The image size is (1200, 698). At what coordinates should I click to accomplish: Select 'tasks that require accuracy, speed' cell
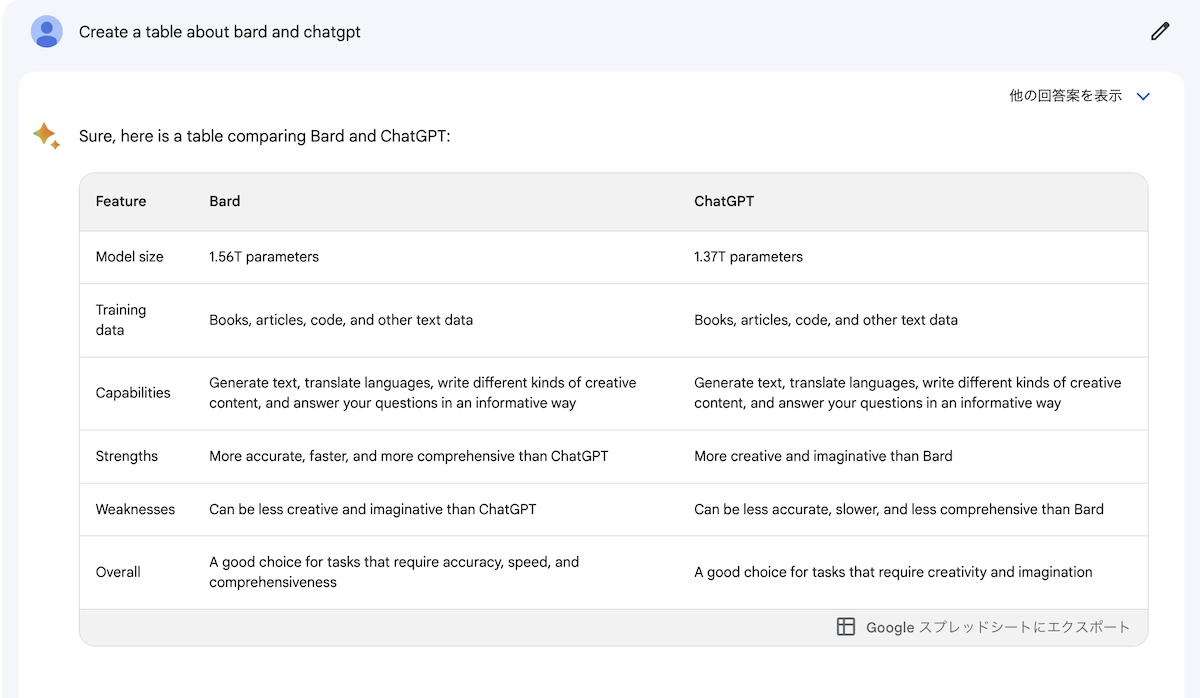point(394,572)
